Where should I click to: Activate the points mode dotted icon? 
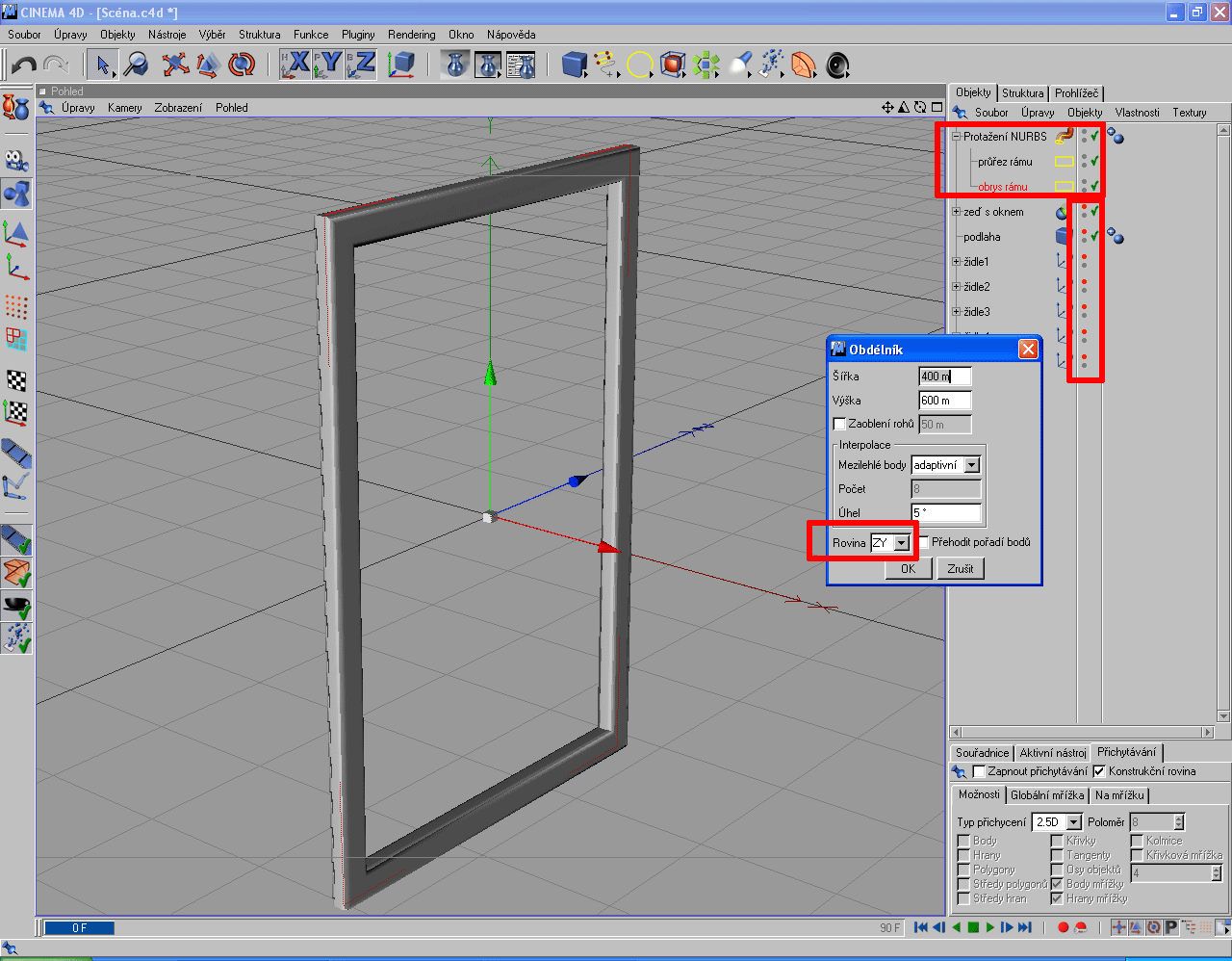[16, 306]
